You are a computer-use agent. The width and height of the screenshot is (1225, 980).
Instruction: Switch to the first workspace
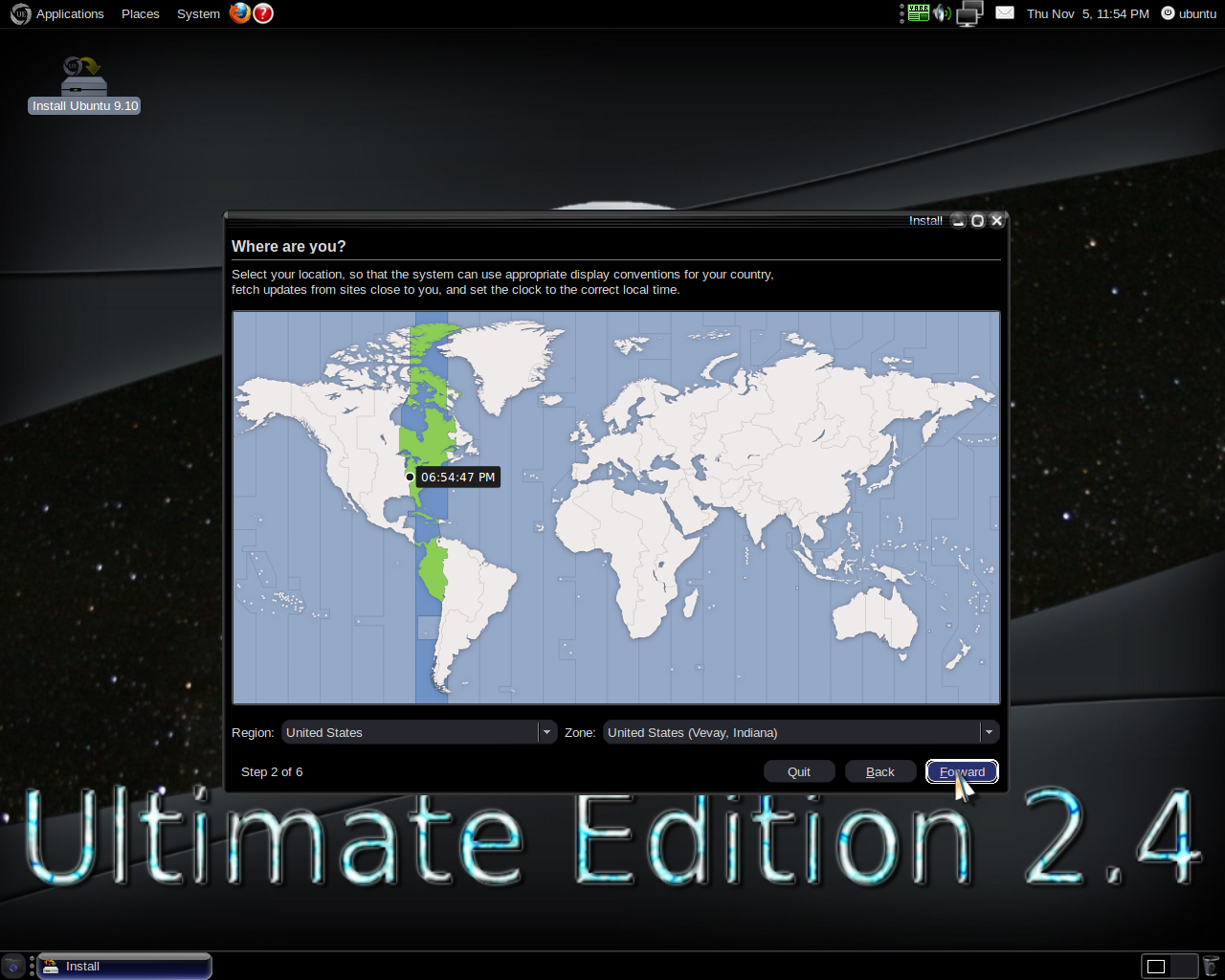[1156, 966]
